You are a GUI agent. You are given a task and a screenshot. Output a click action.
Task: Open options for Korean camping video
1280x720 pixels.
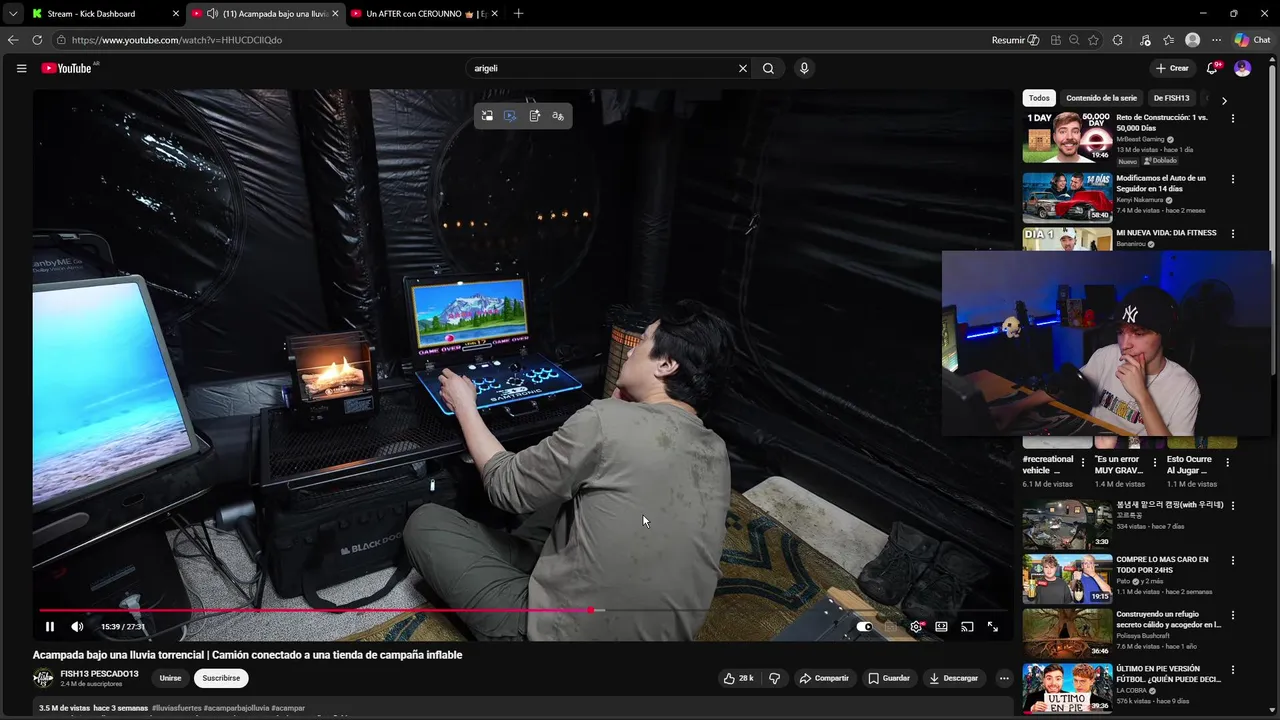tap(1232, 506)
